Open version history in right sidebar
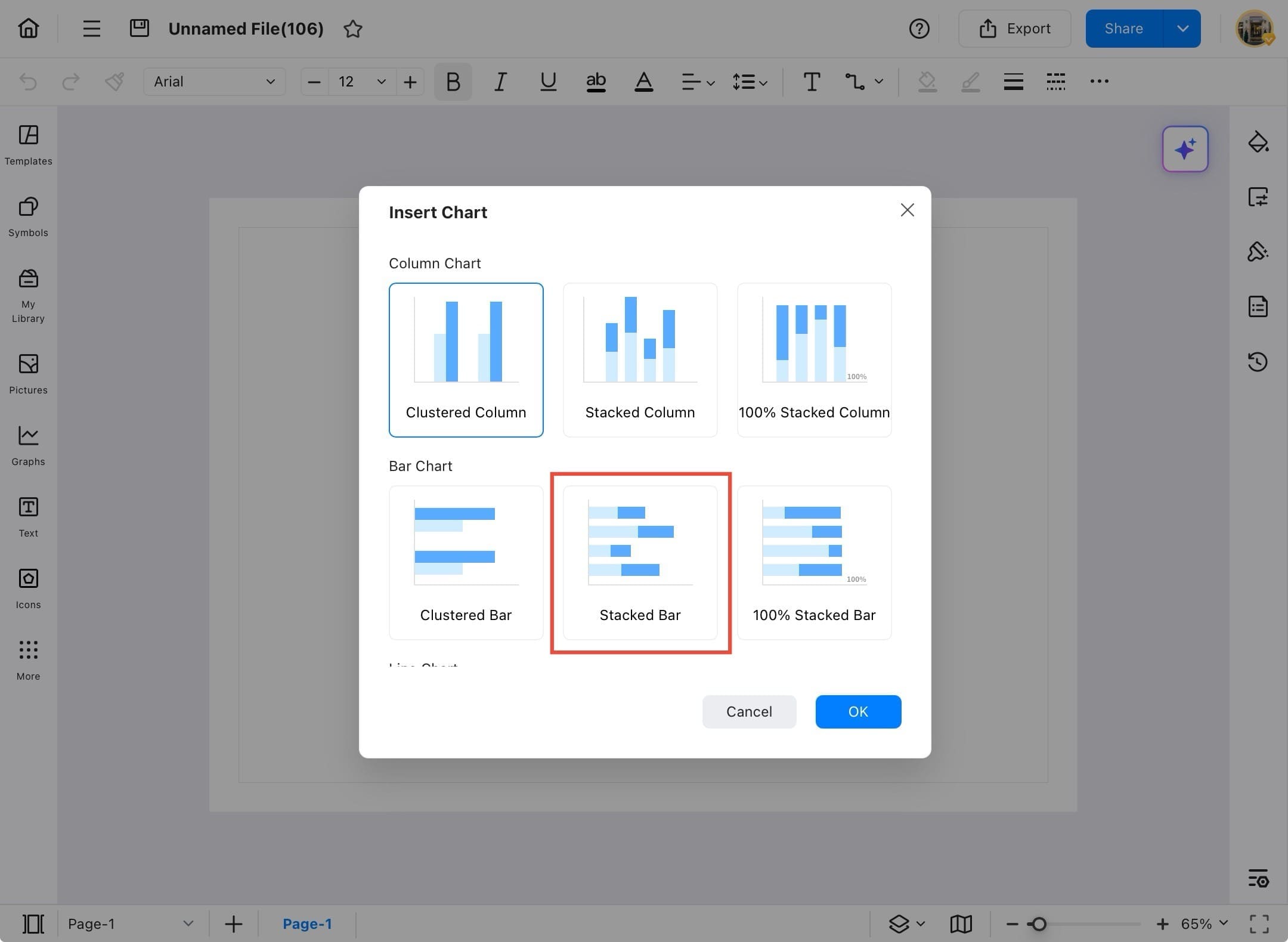 click(1258, 362)
